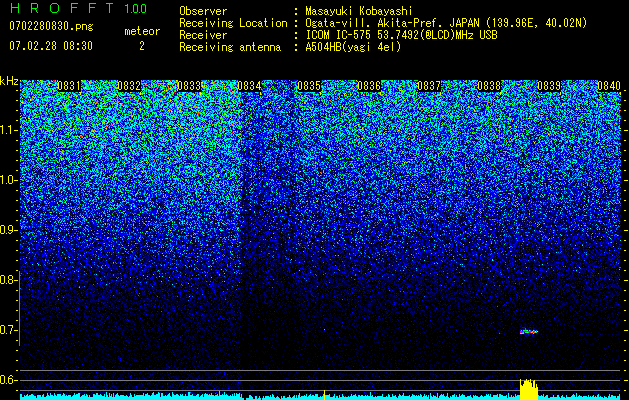The width and height of the screenshot is (629, 400).
Task: Click the 0839 time marker label
Action: point(549,86)
